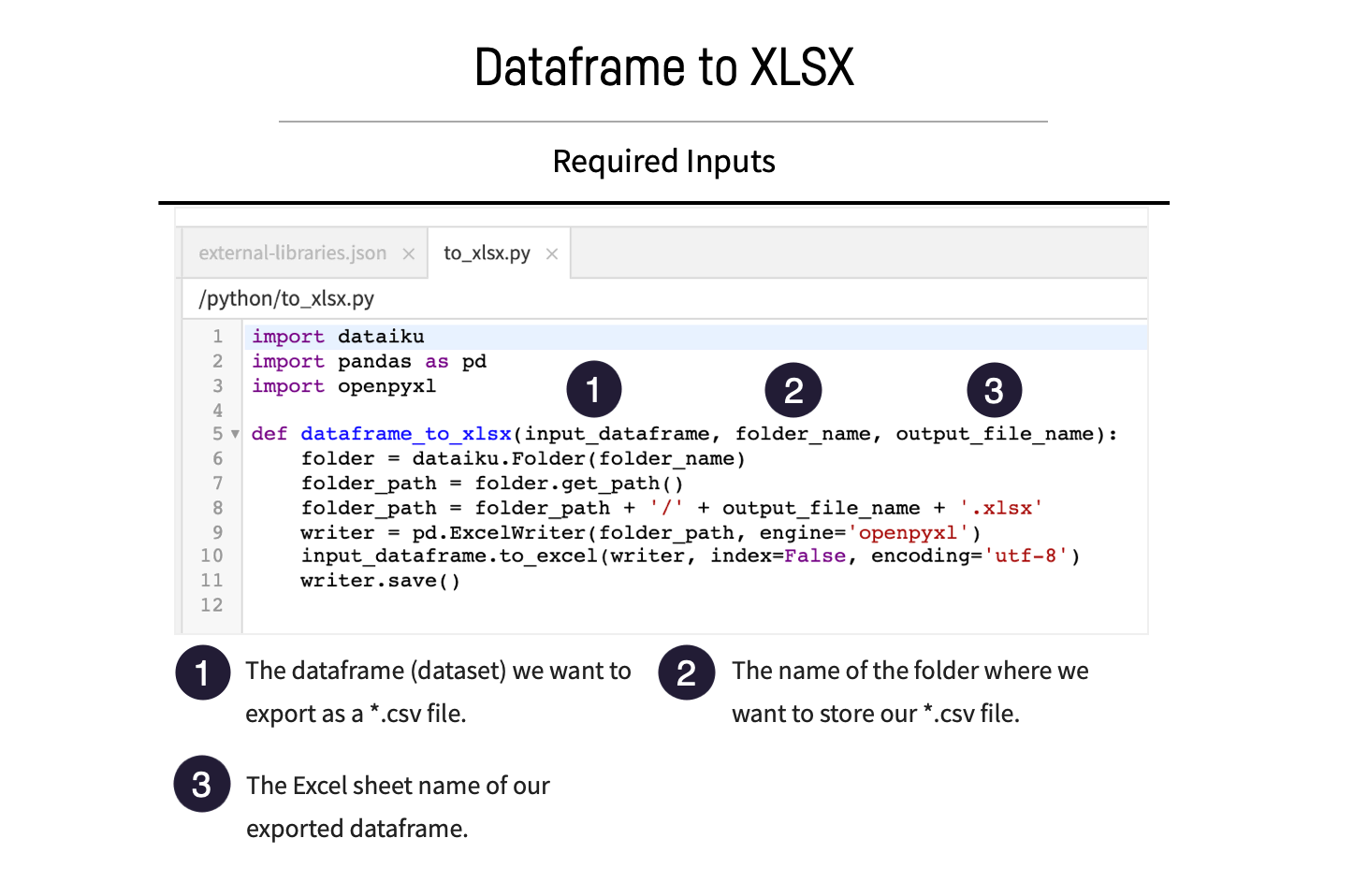Click 'The dataframe (dataset) we want to' description
Viewport: 1353px width, 896px height.
pos(438,671)
